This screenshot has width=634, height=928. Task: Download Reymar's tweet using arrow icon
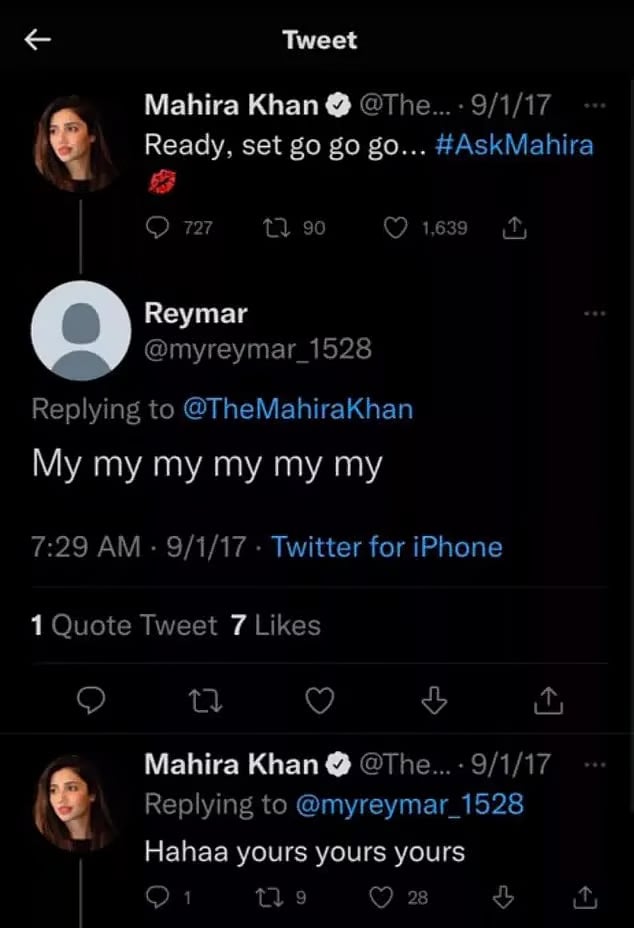pyautogui.click(x=433, y=702)
